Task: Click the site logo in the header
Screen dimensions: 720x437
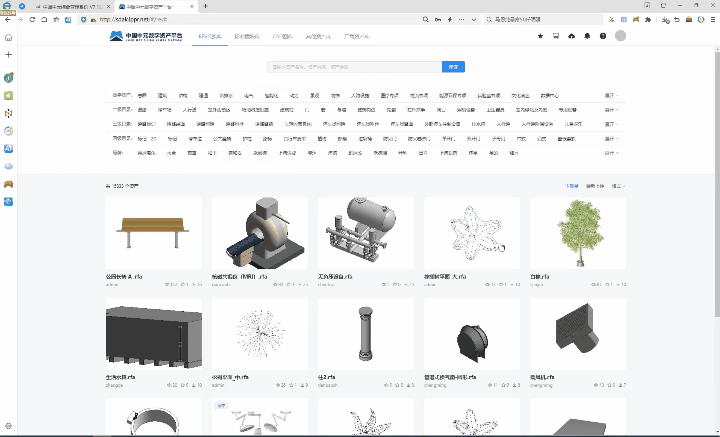Action: coord(146,36)
